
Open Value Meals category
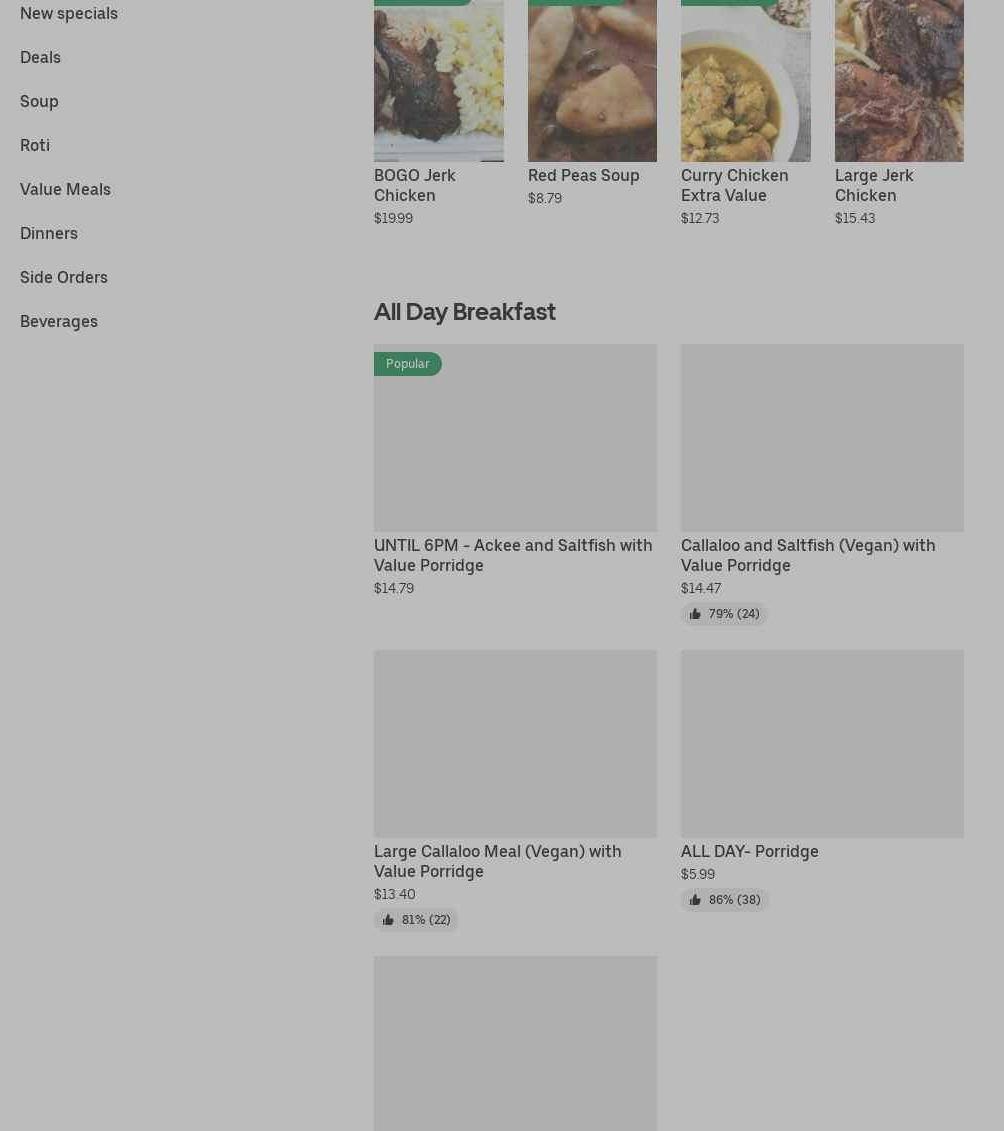tap(65, 189)
